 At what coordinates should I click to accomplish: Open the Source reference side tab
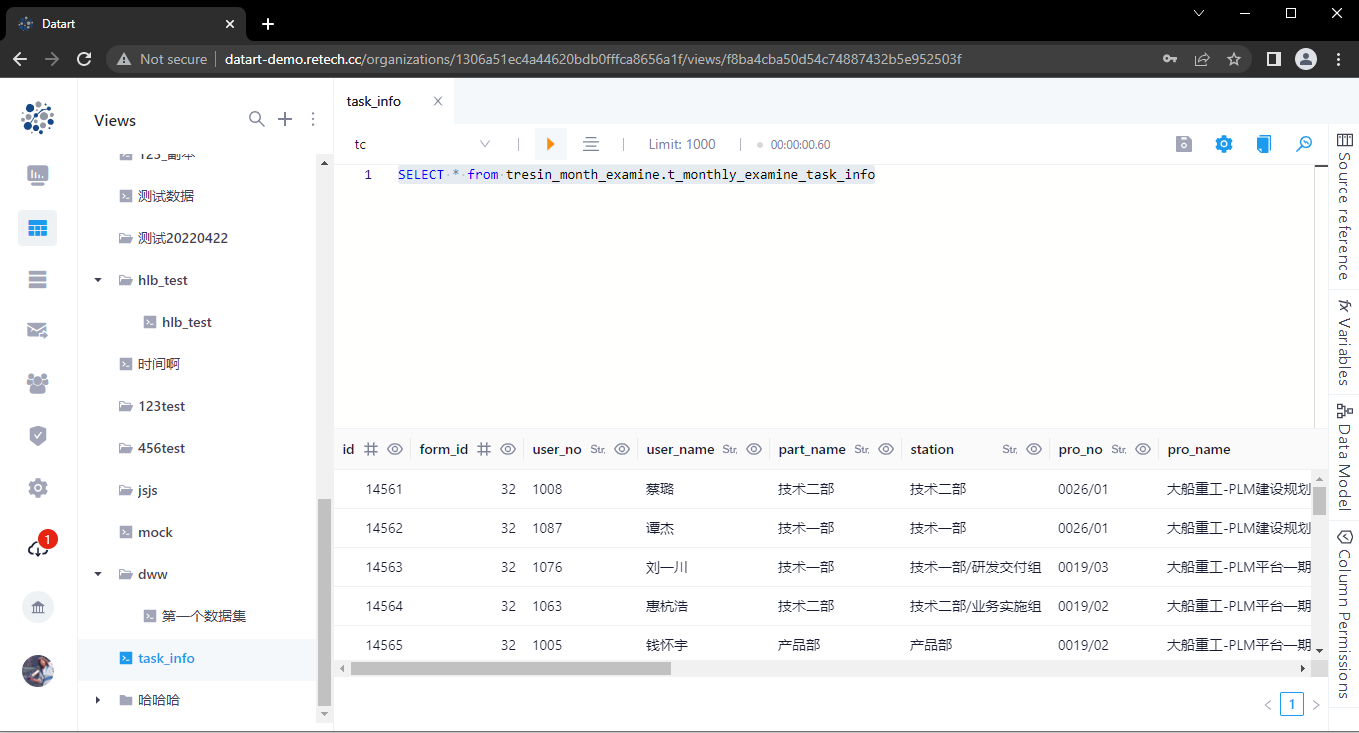(x=1343, y=207)
